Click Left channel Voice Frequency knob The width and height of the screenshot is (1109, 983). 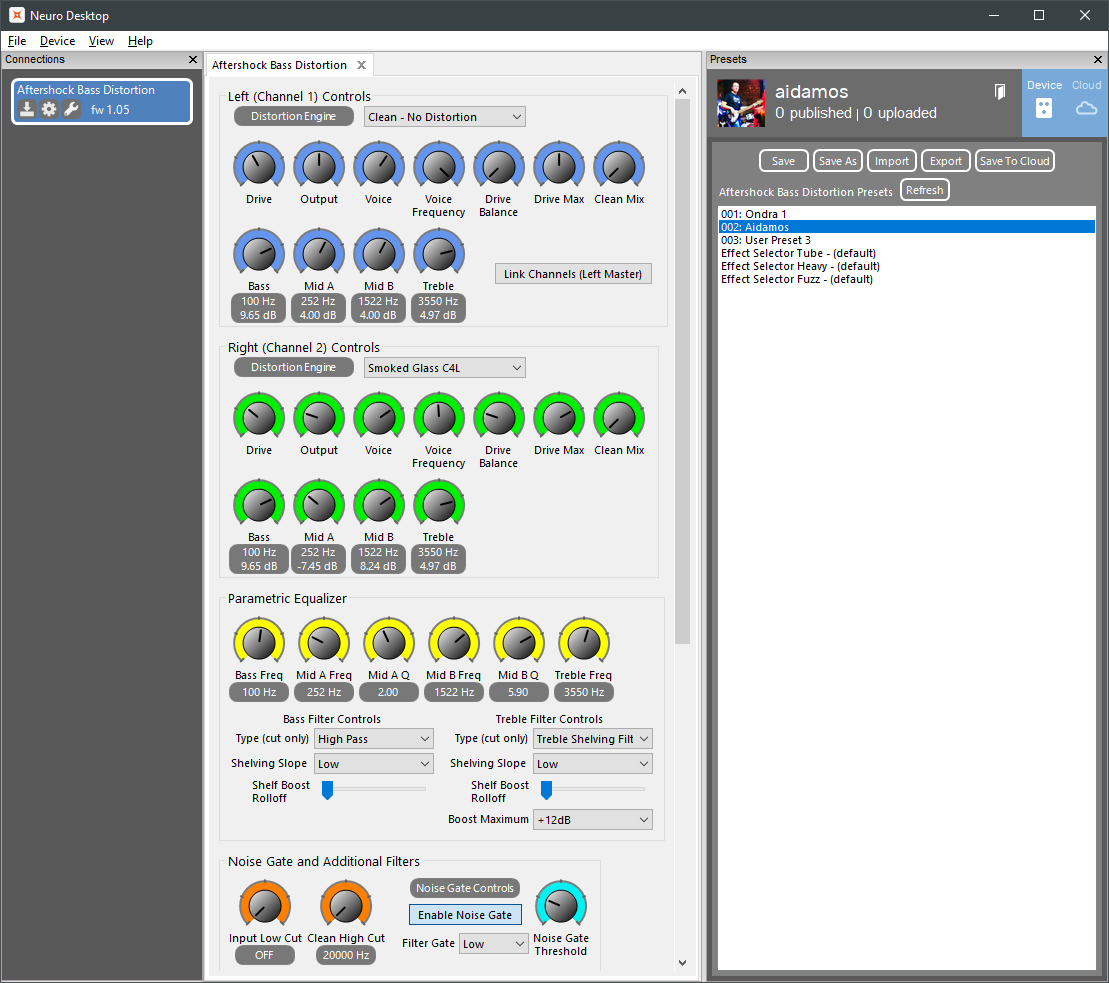[439, 168]
